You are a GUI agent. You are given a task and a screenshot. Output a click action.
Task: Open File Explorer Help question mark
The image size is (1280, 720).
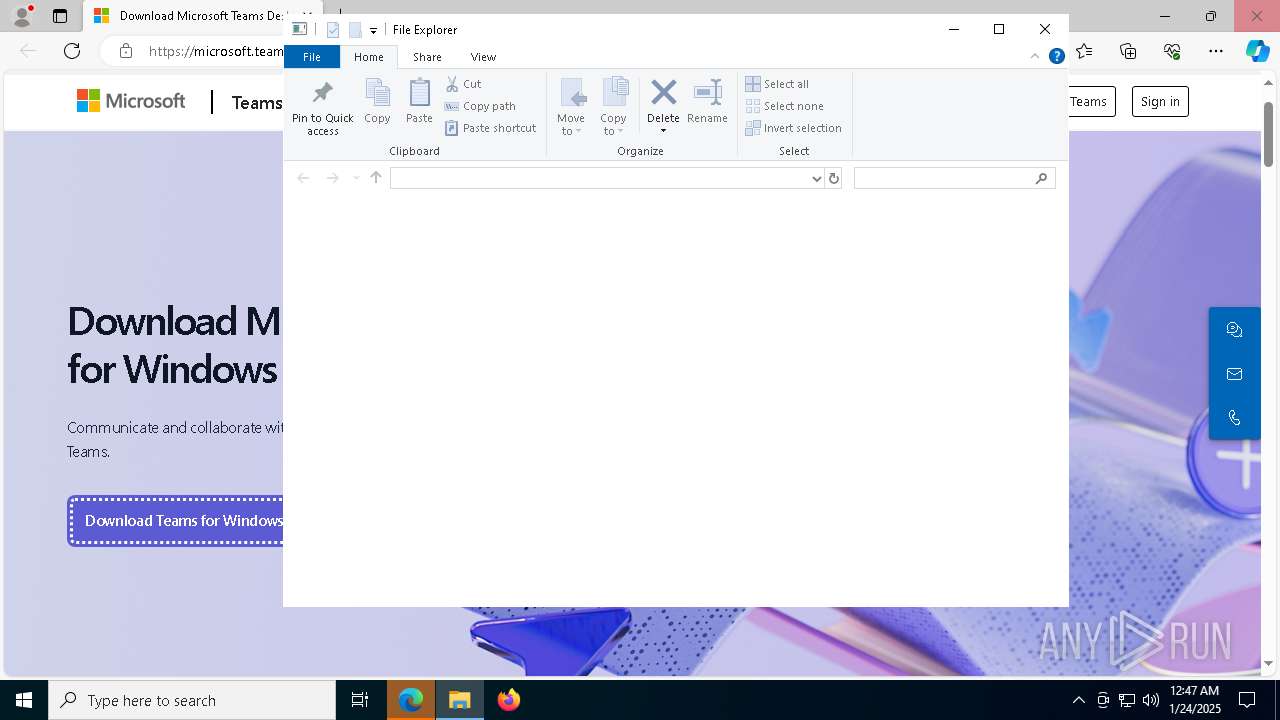(x=1056, y=57)
